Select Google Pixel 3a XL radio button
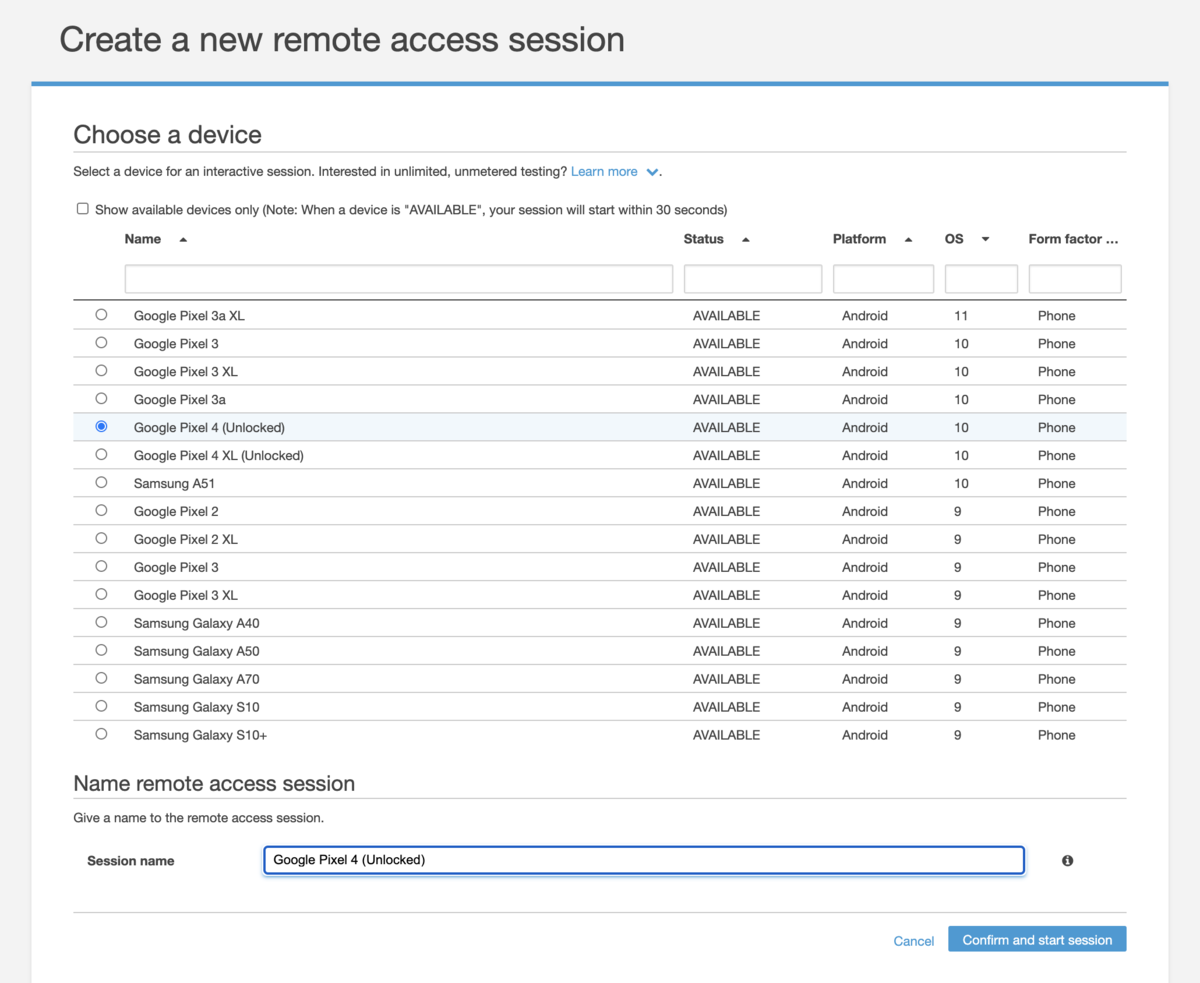Viewport: 1200px width, 983px height. [101, 315]
